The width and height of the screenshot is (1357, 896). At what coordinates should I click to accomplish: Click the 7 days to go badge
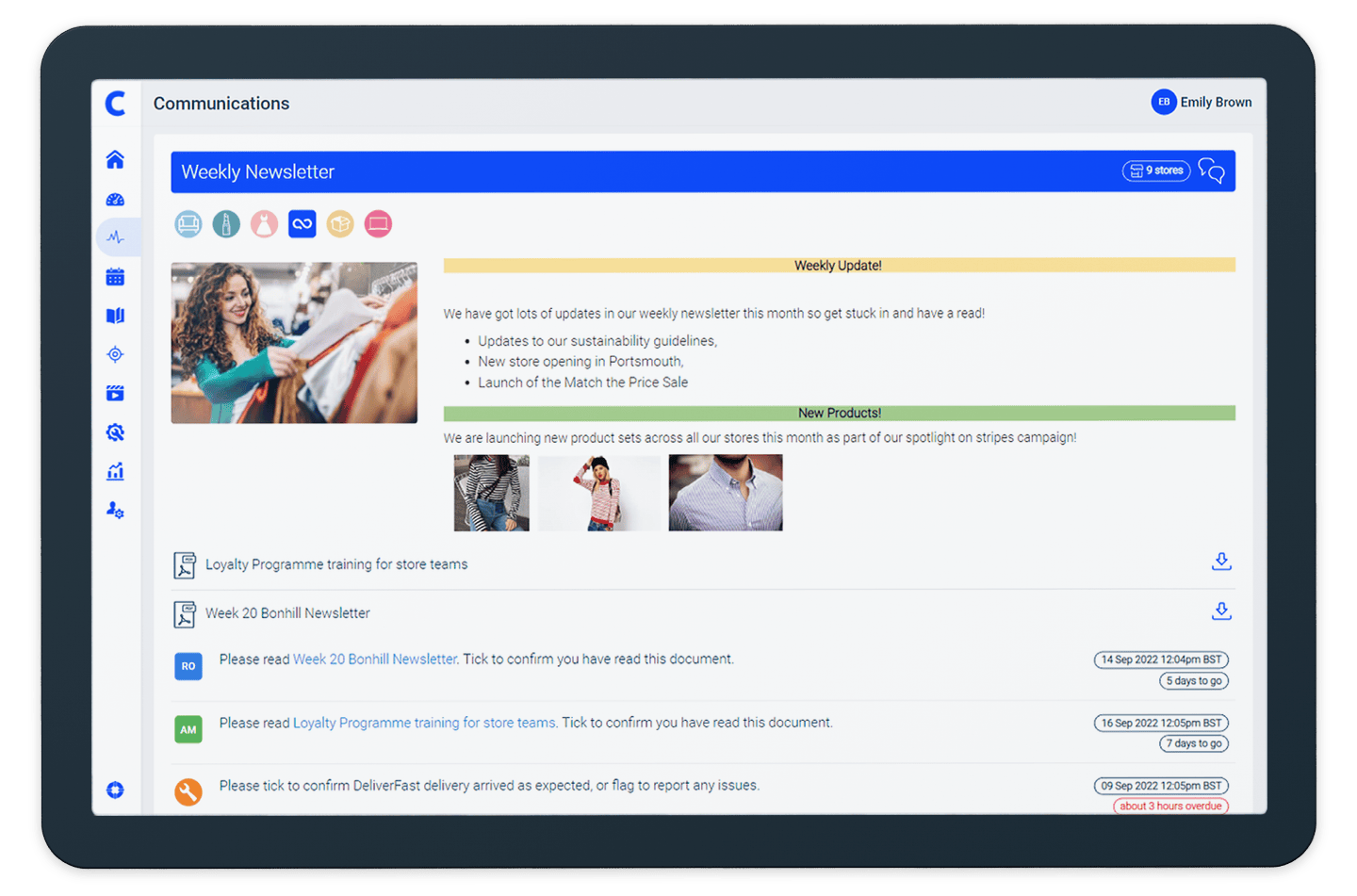(1194, 743)
